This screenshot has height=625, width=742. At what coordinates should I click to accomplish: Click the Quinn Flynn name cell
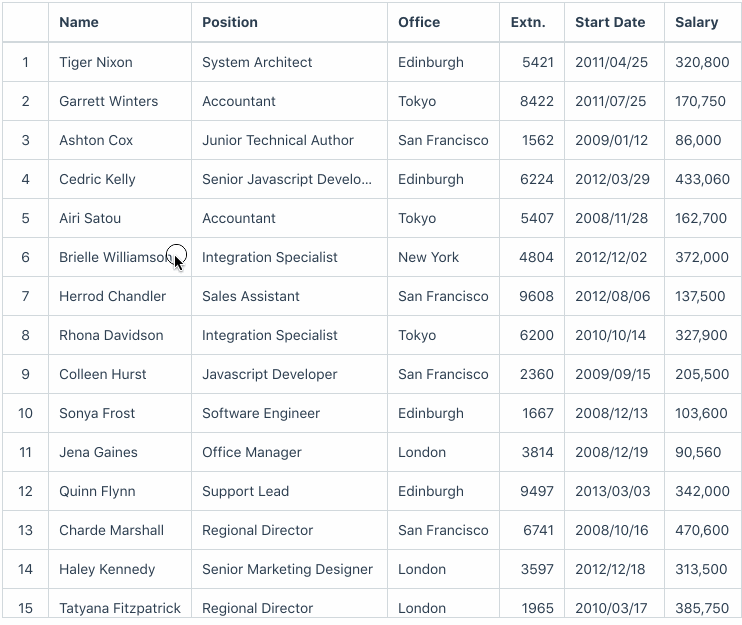pos(97,491)
